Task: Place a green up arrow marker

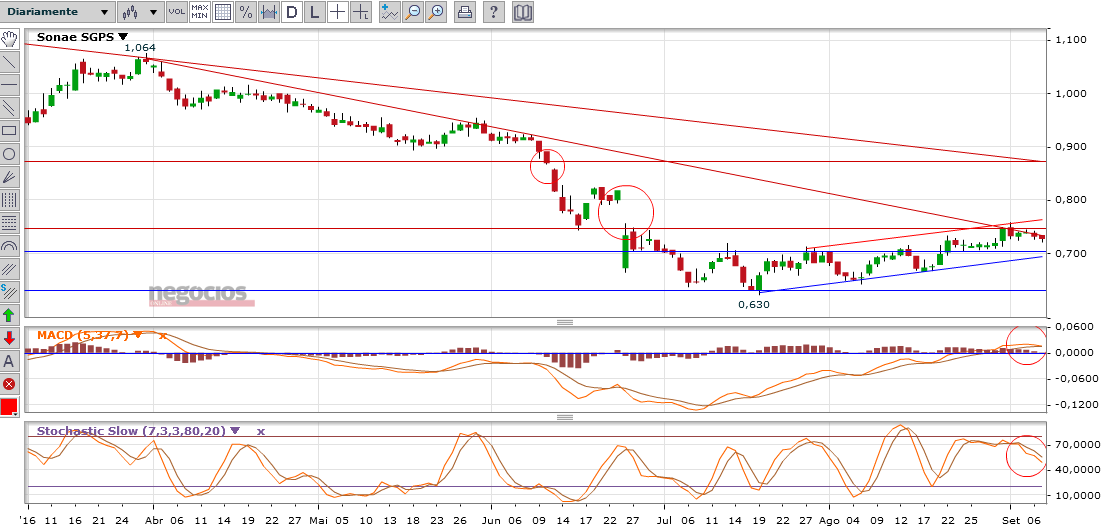Action: pos(9,314)
